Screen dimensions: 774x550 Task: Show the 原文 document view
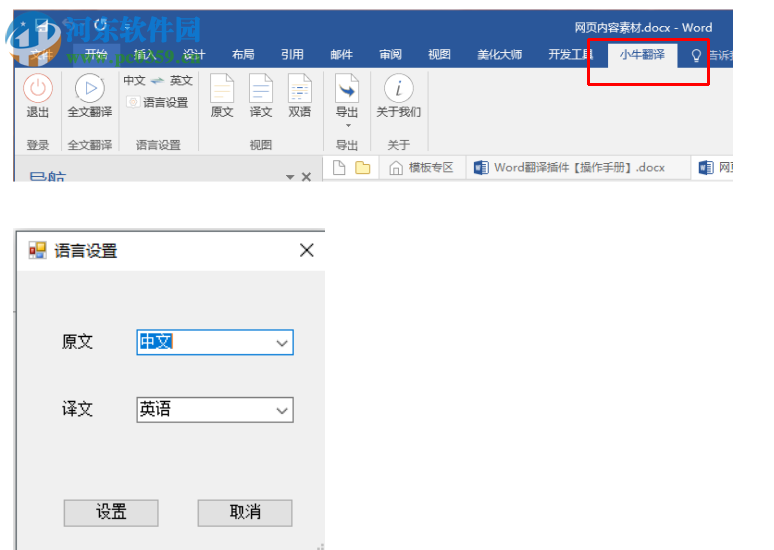tap(222, 96)
